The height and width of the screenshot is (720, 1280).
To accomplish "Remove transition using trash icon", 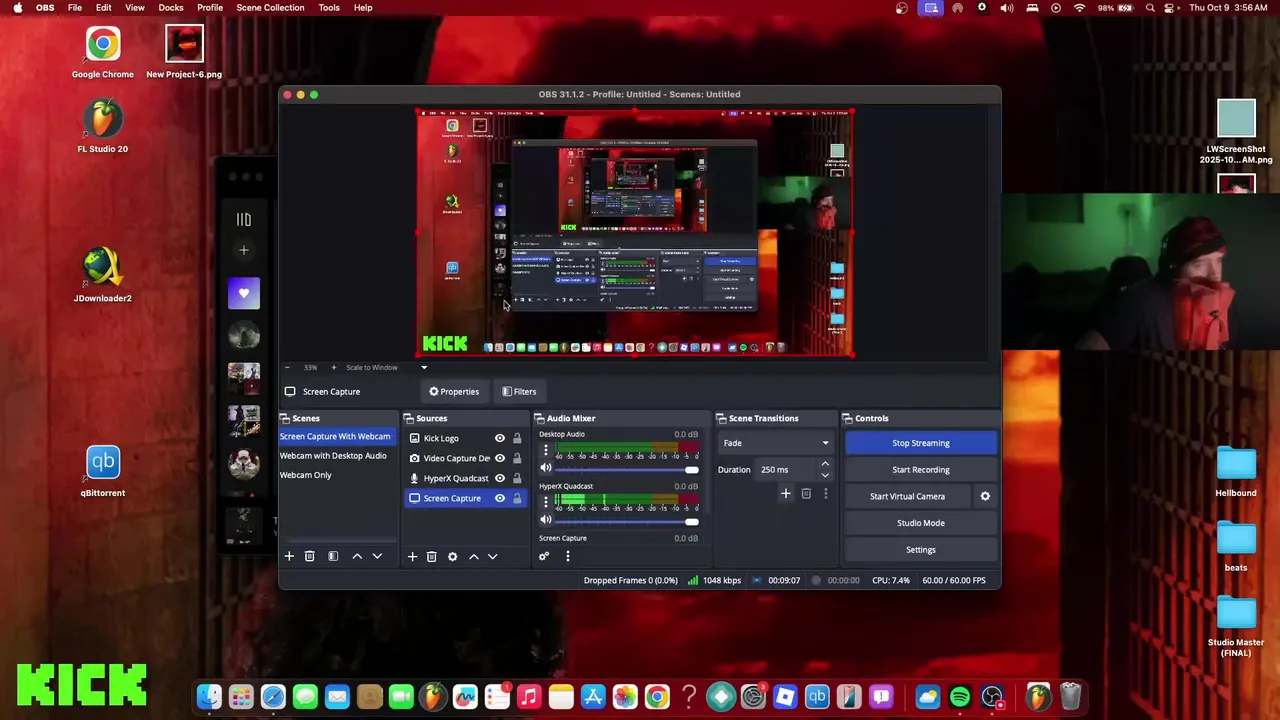I will (806, 493).
